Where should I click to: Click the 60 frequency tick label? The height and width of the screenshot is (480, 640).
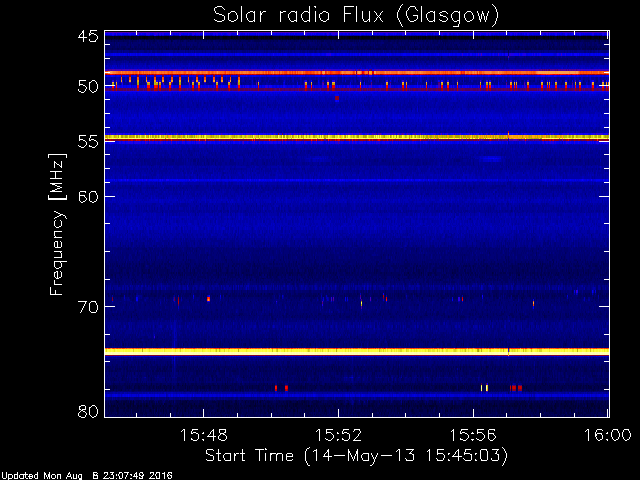88,196
